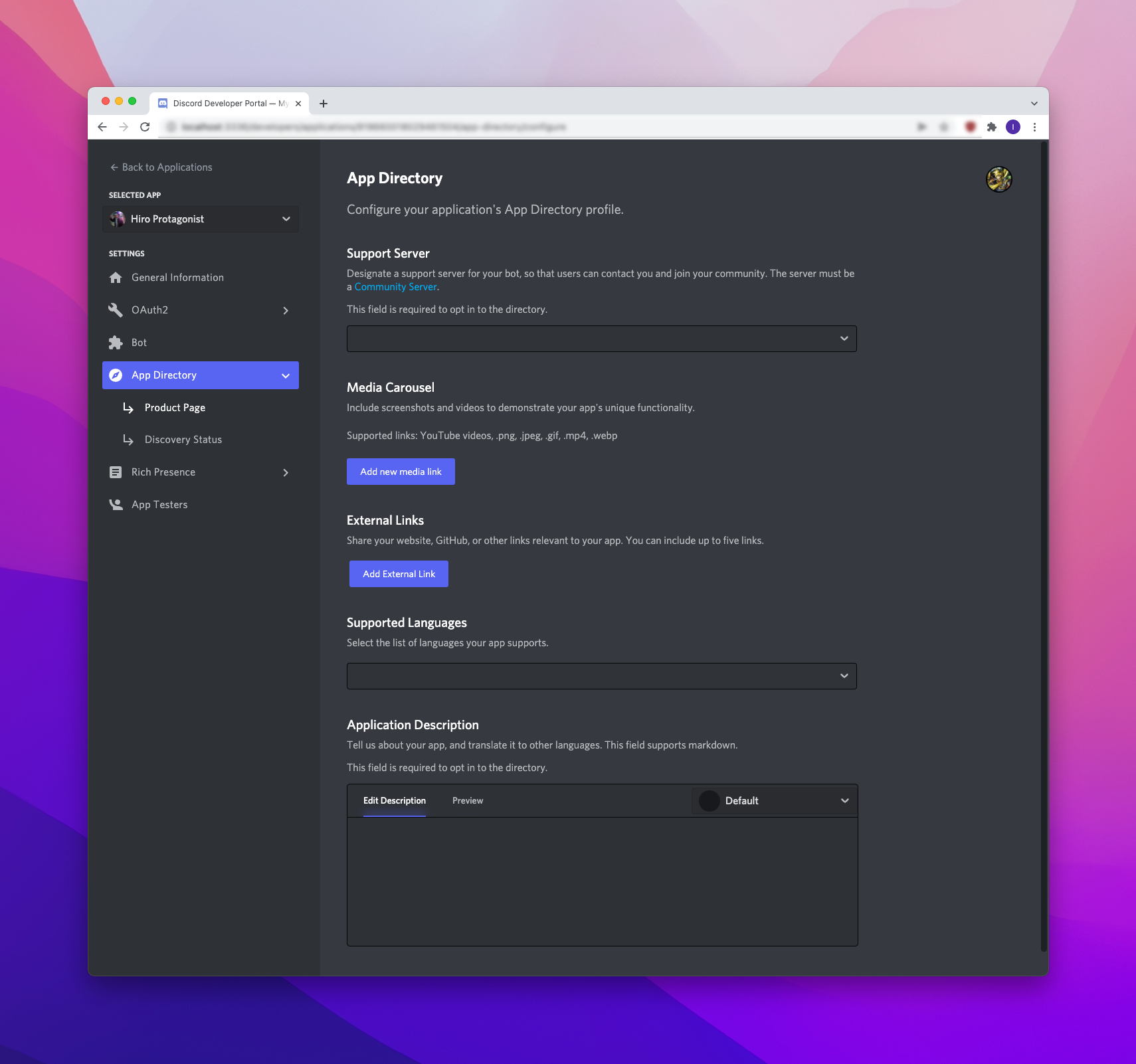This screenshot has width=1136, height=1064.
Task: Click Add External Link button
Action: point(399,574)
